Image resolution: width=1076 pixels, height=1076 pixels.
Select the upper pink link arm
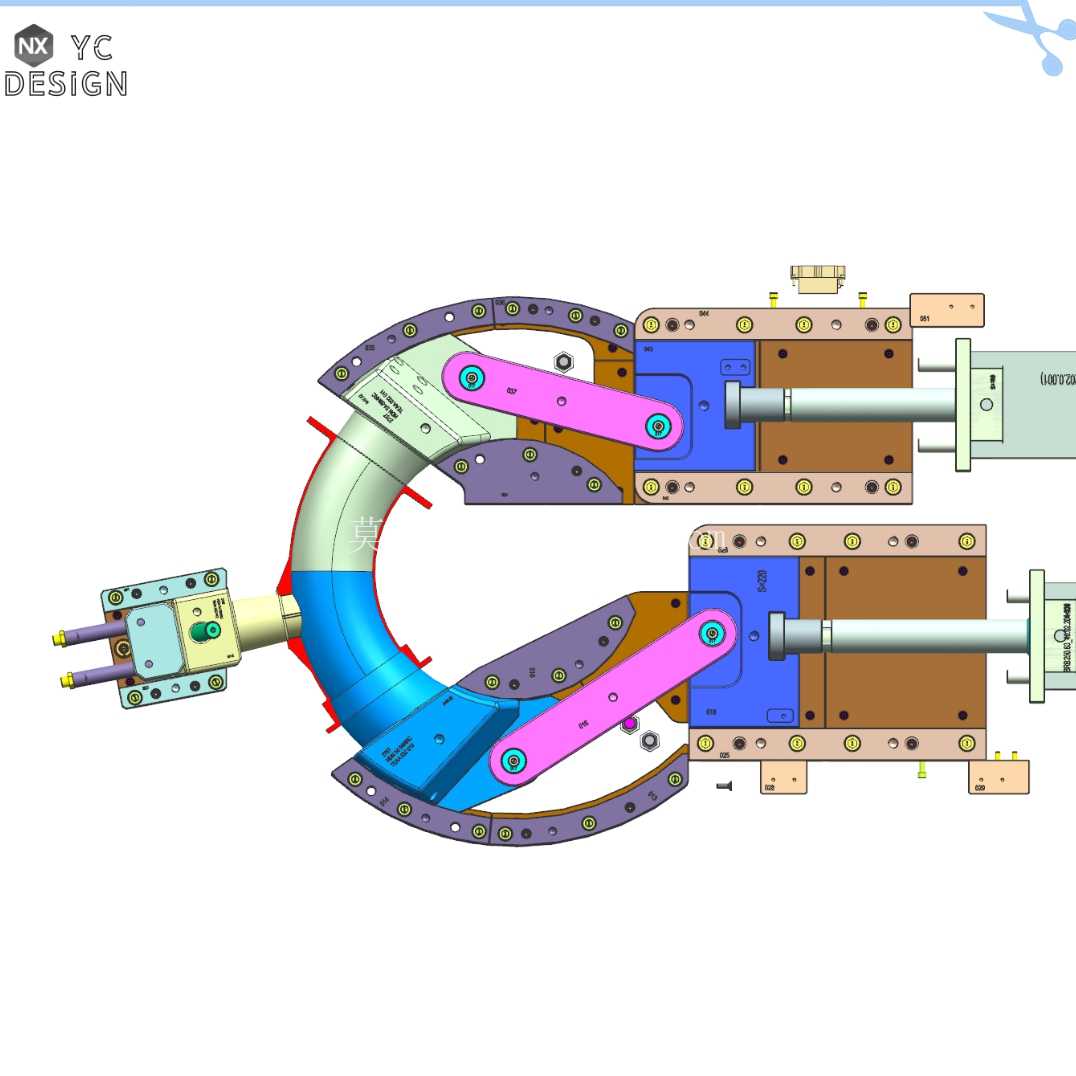tap(563, 401)
